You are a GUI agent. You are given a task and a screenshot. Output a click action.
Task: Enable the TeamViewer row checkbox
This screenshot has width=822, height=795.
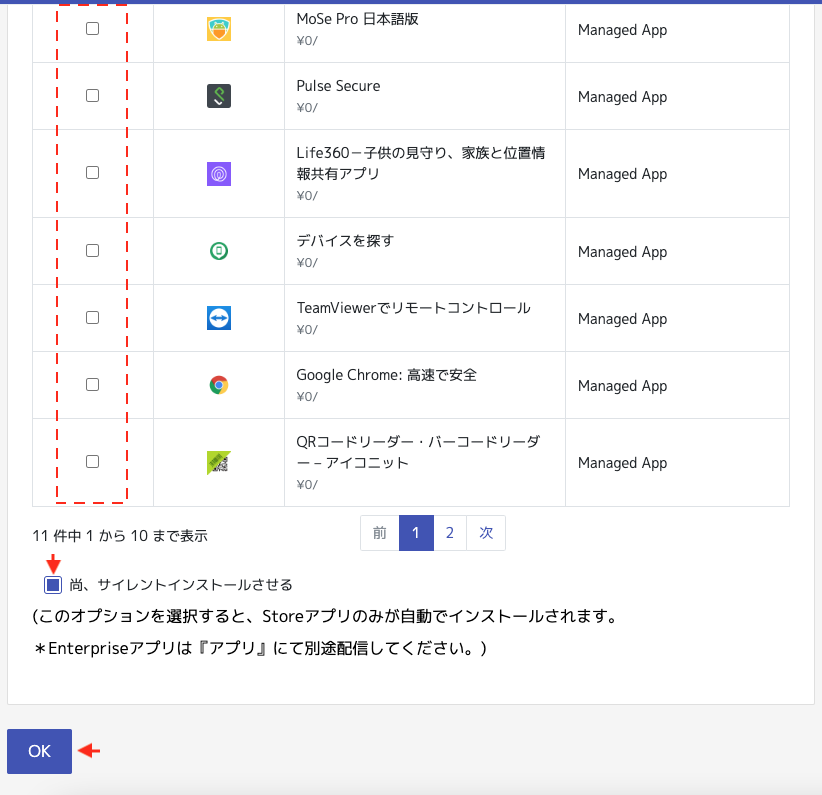click(92, 317)
